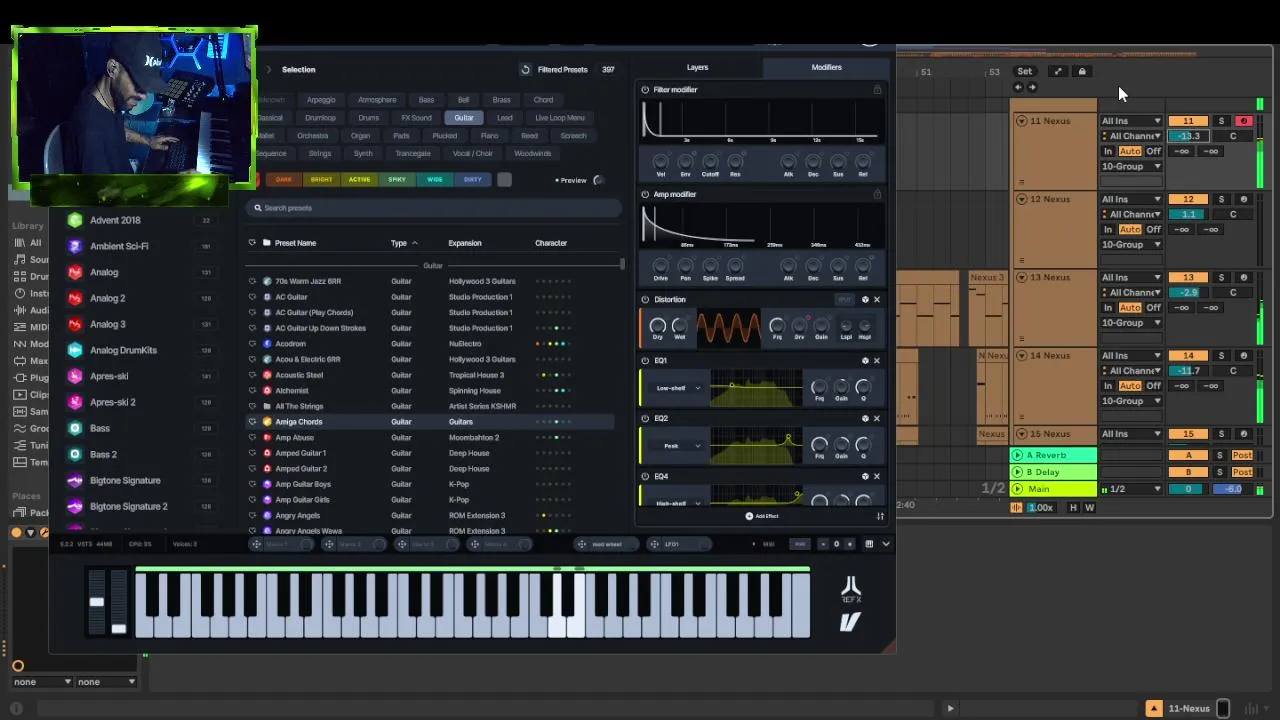Click the BRIGHT character filter swatch

click(321, 180)
